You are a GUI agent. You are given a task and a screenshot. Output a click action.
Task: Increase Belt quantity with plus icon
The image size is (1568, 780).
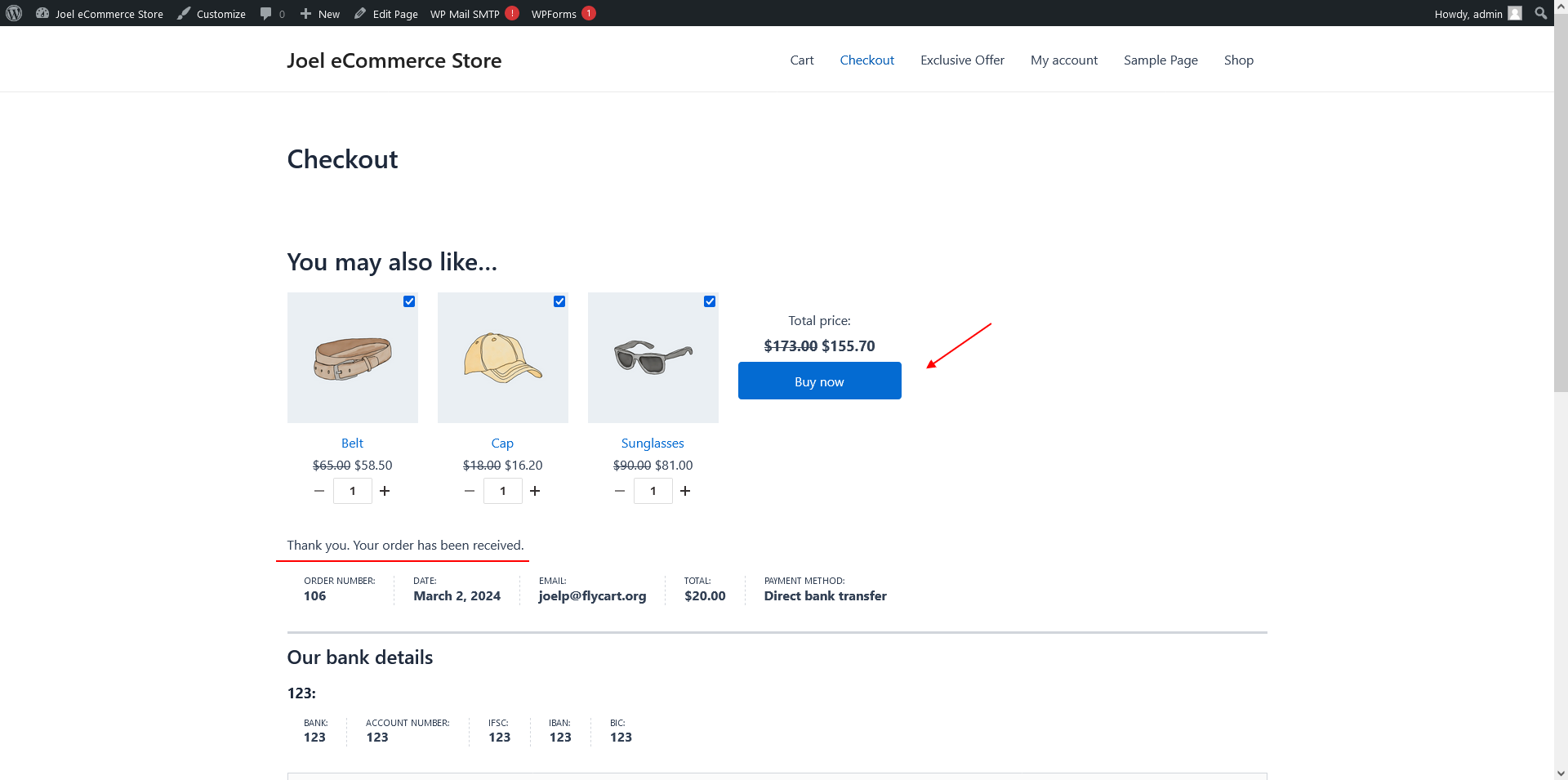tap(385, 491)
